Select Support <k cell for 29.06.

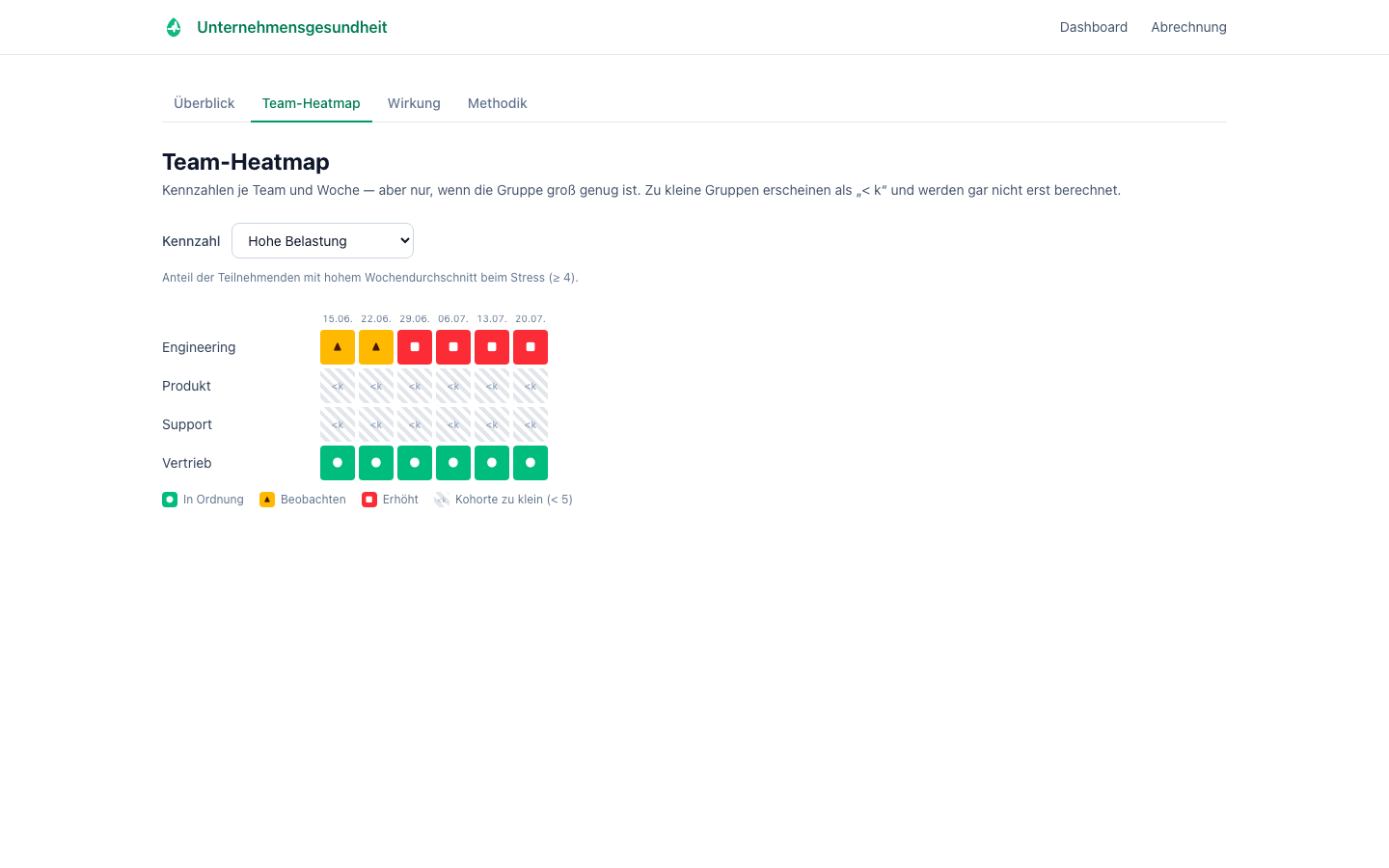(x=415, y=424)
